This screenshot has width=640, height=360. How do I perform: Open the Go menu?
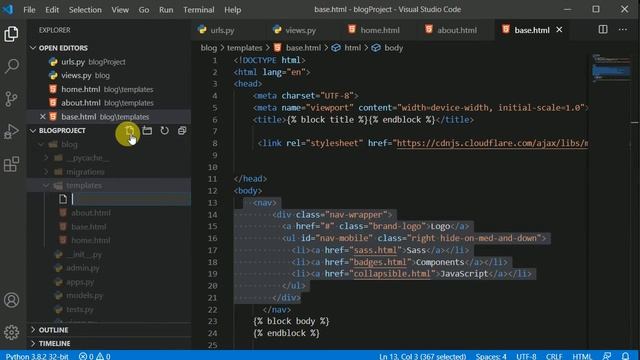pyautogui.click(x=144, y=9)
